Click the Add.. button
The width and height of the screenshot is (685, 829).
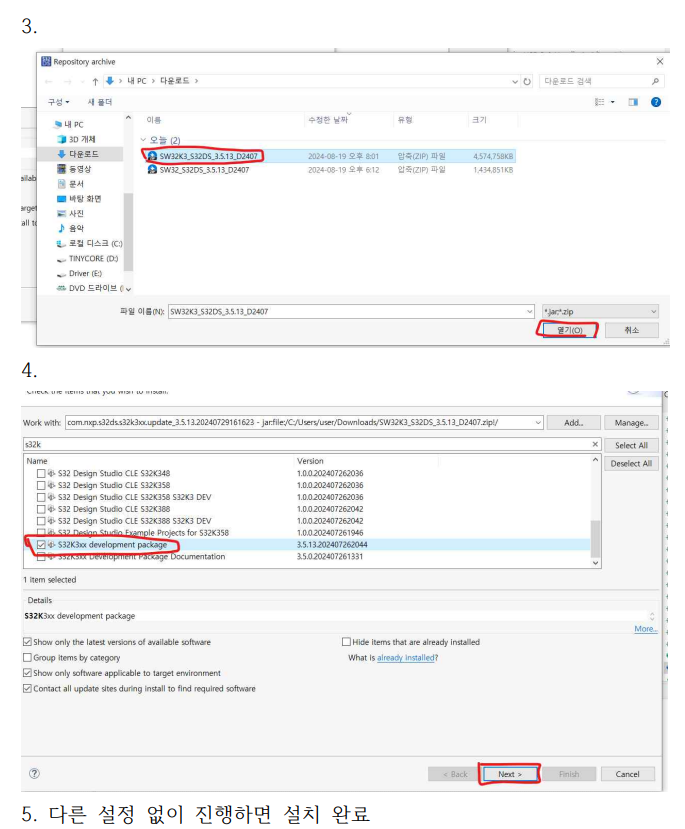(x=573, y=422)
